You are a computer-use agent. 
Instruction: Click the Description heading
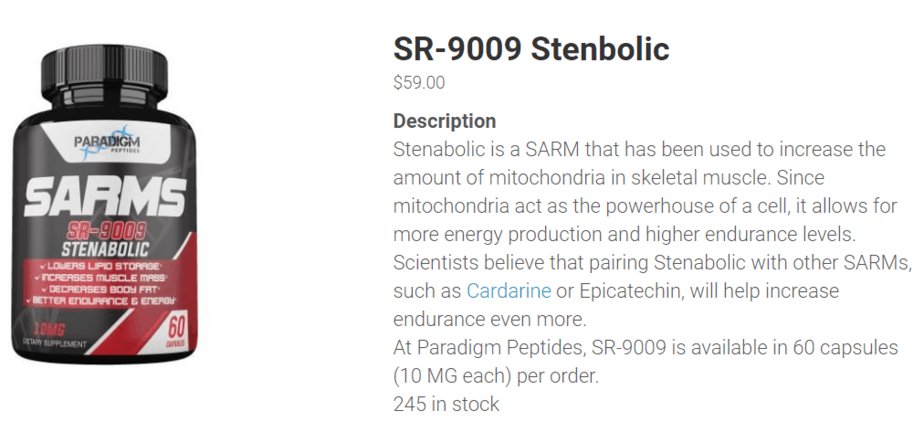click(444, 121)
